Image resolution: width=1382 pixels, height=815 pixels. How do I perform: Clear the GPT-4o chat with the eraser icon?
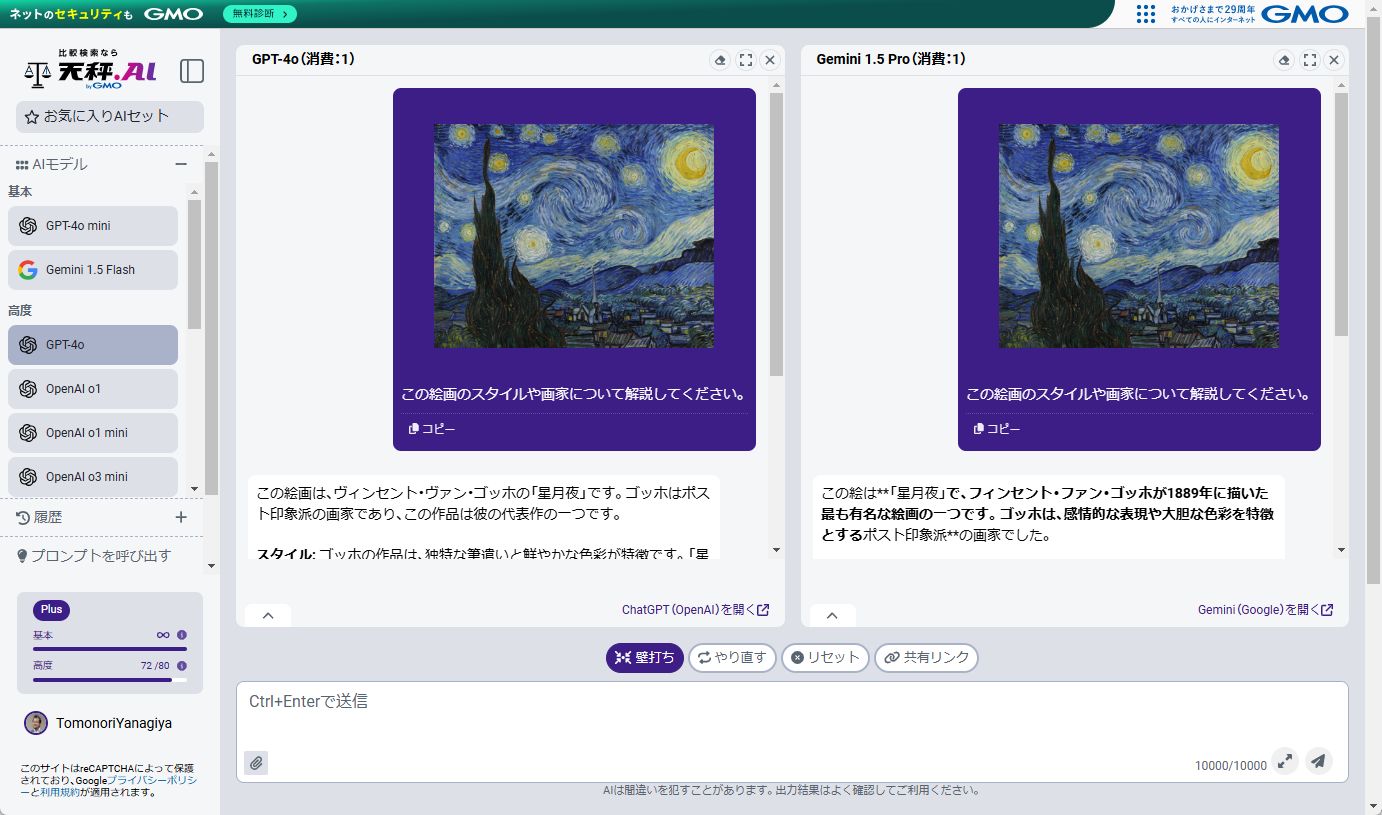[720, 60]
